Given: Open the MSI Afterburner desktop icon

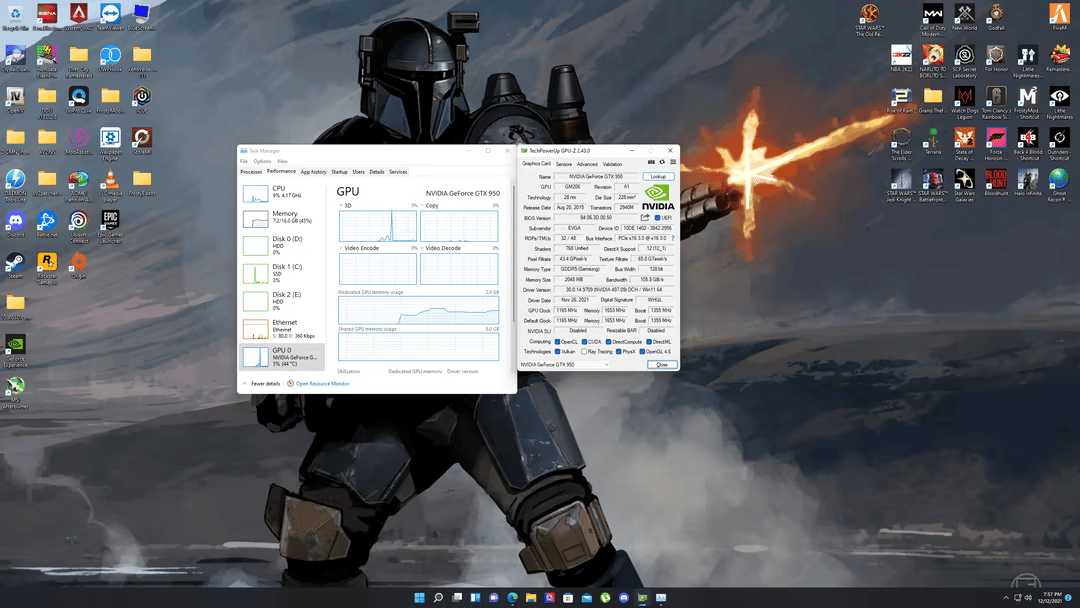Looking at the screenshot, I should (x=15, y=392).
